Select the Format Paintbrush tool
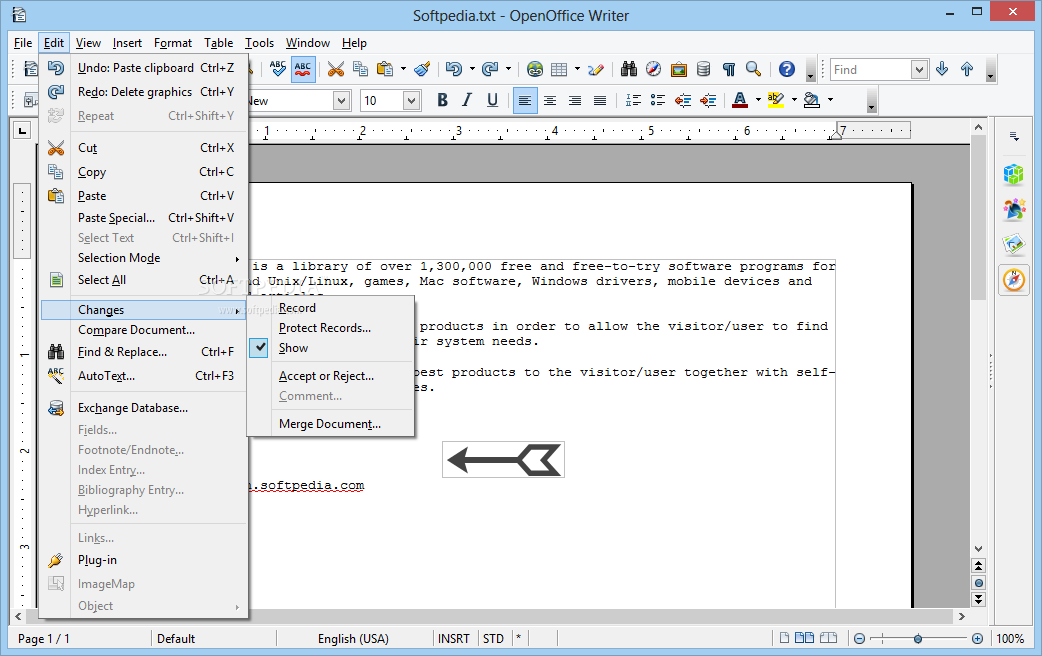This screenshot has height=656, width=1042. coord(422,69)
